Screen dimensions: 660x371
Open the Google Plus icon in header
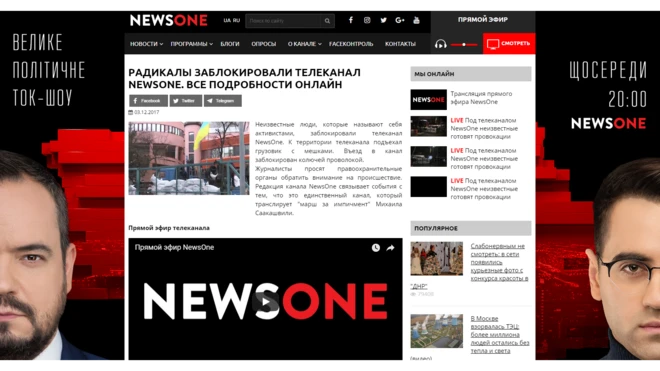[400, 20]
